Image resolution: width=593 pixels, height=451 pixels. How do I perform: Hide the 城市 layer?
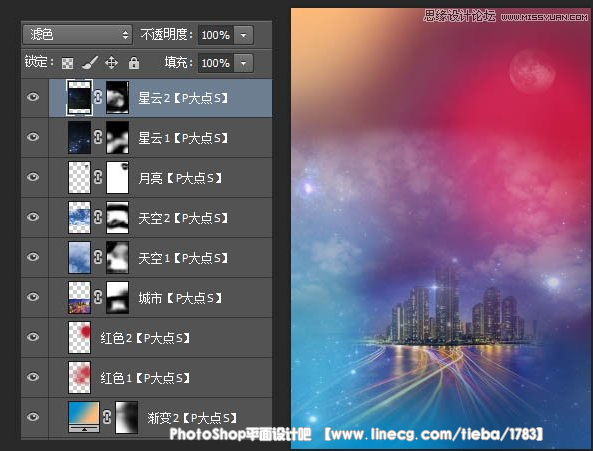(x=33, y=297)
